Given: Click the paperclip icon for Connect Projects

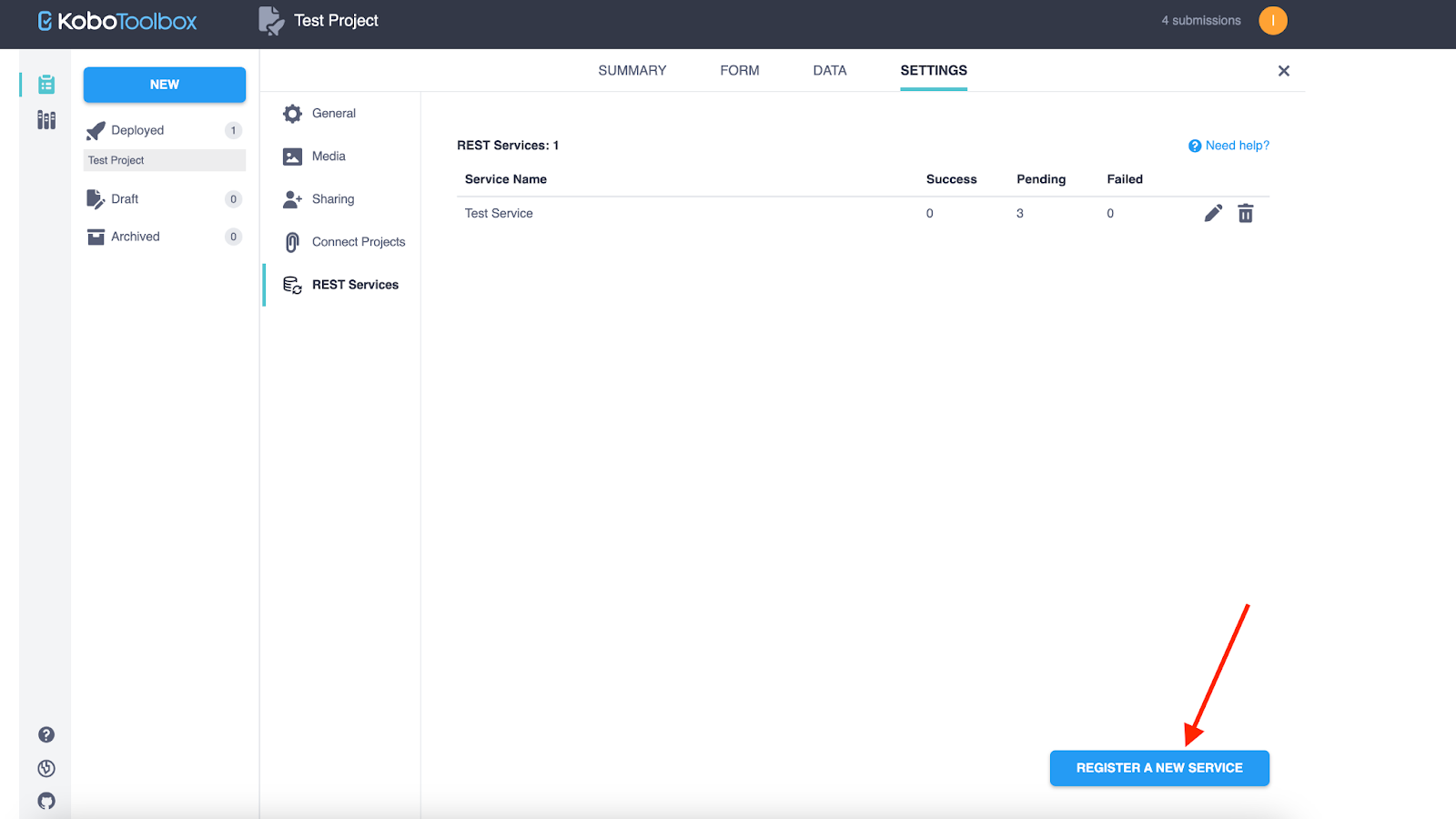Looking at the screenshot, I should click(292, 241).
